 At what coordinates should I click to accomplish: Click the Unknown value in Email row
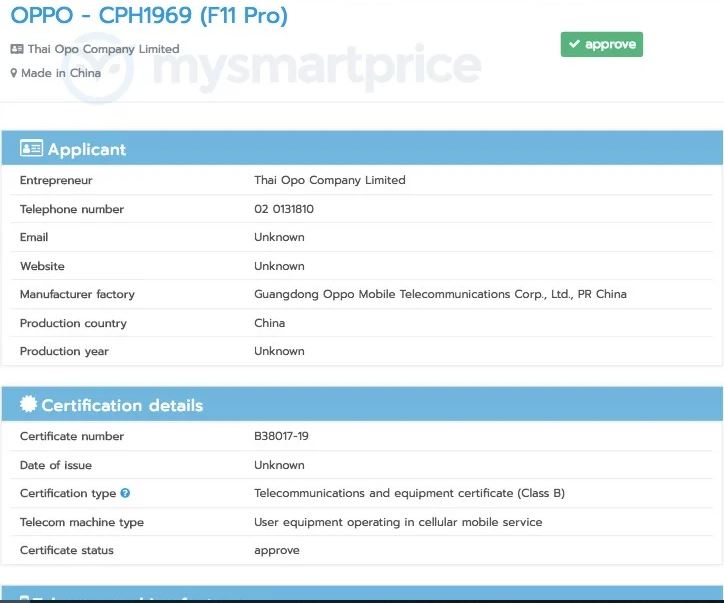(x=279, y=237)
